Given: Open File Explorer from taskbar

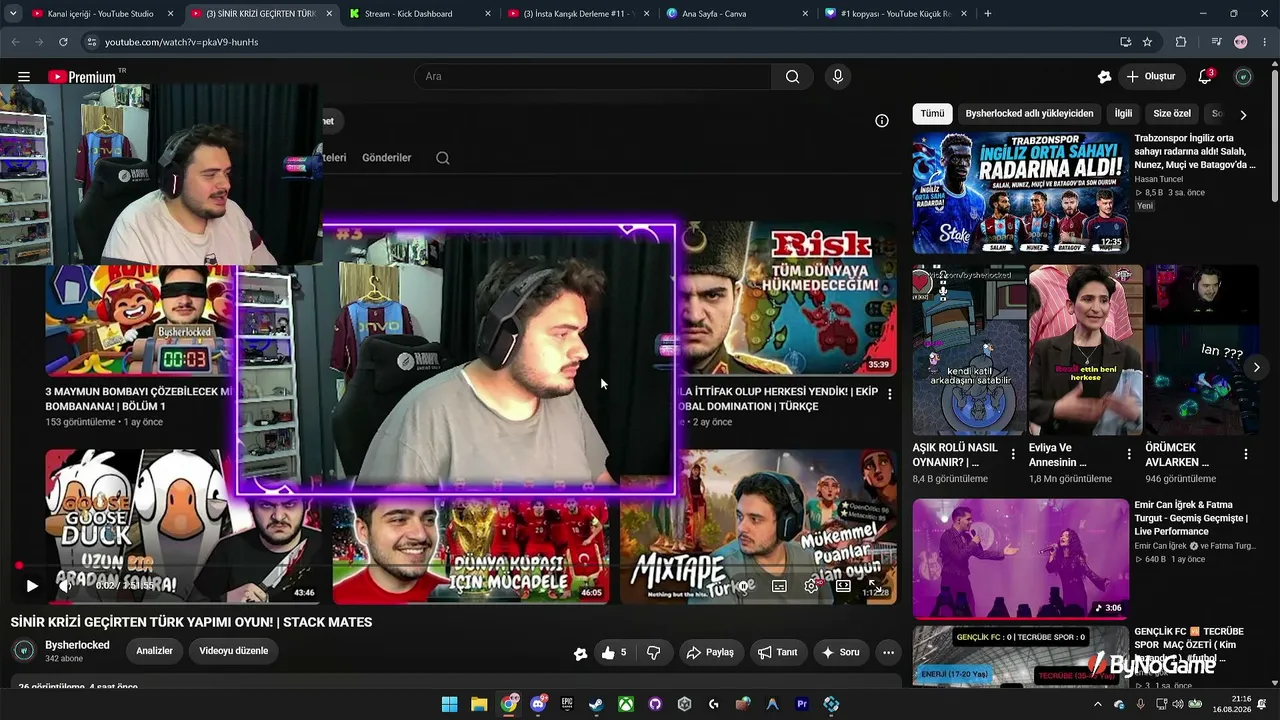Looking at the screenshot, I should [479, 704].
